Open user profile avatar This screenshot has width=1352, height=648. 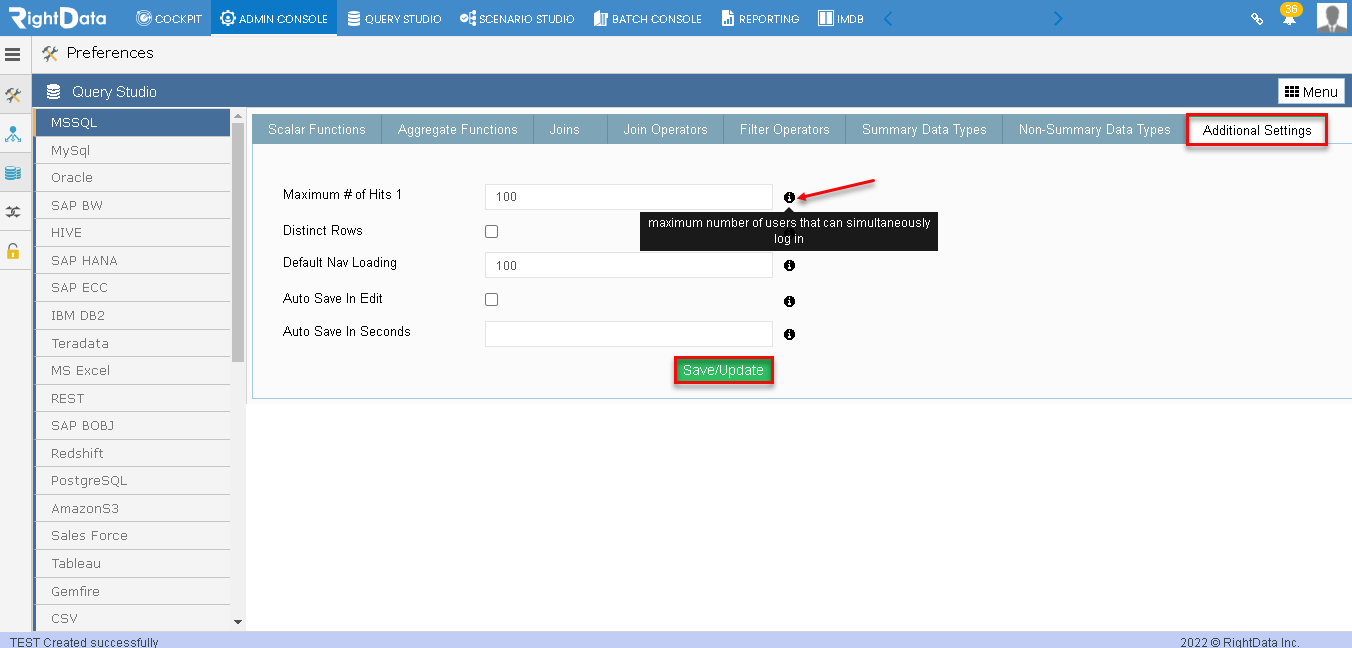[x=1332, y=18]
